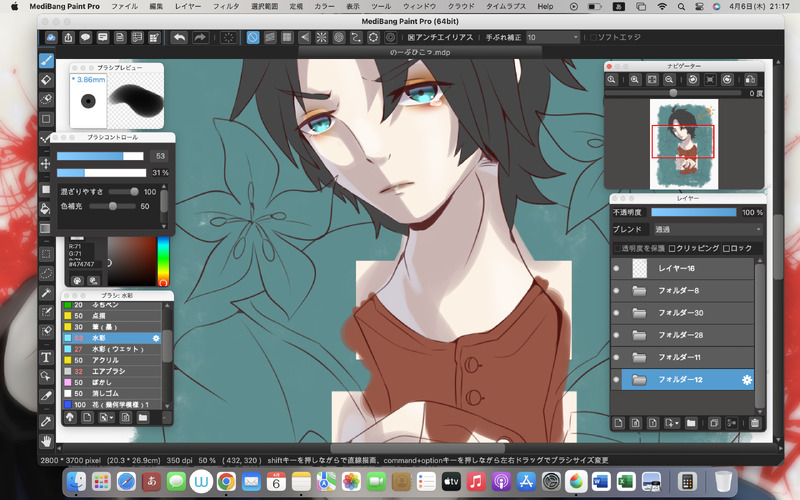The width and height of the screenshot is (800, 500).
Task: Hide the フォルダー30 layer folder
Action: (616, 313)
